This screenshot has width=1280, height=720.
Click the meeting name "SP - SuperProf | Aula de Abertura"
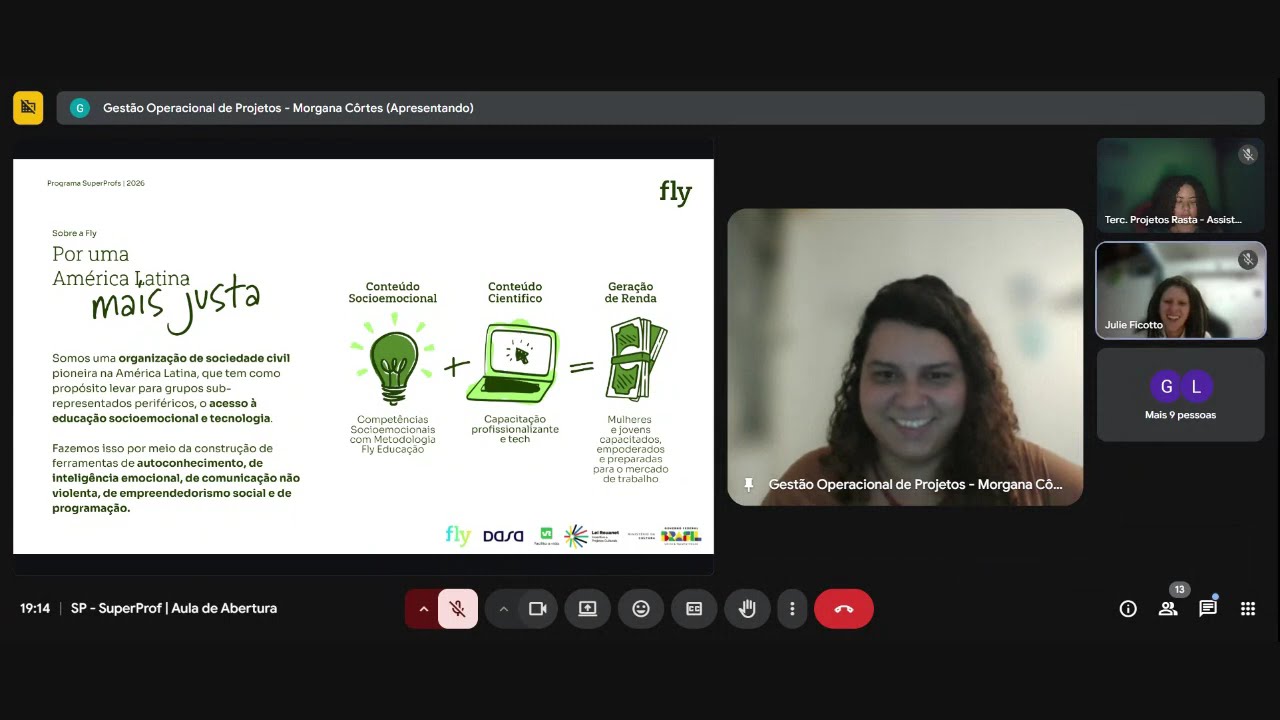click(174, 608)
